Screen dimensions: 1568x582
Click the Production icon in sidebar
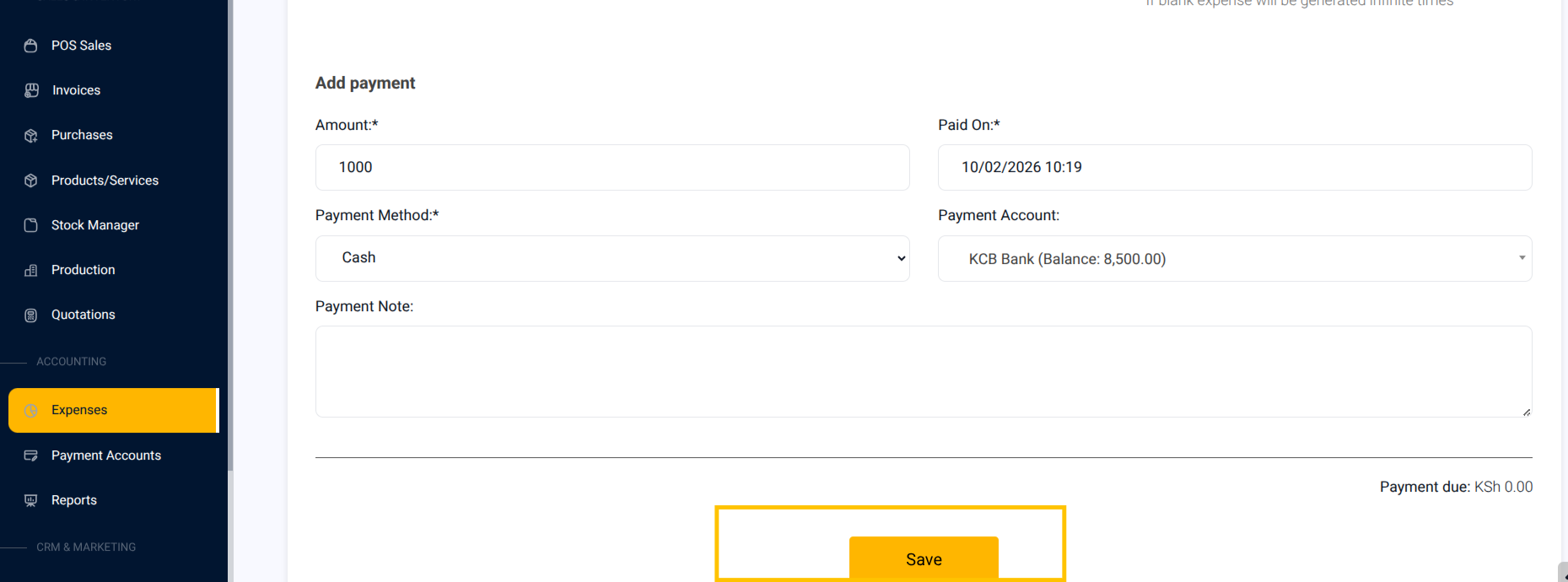31,270
